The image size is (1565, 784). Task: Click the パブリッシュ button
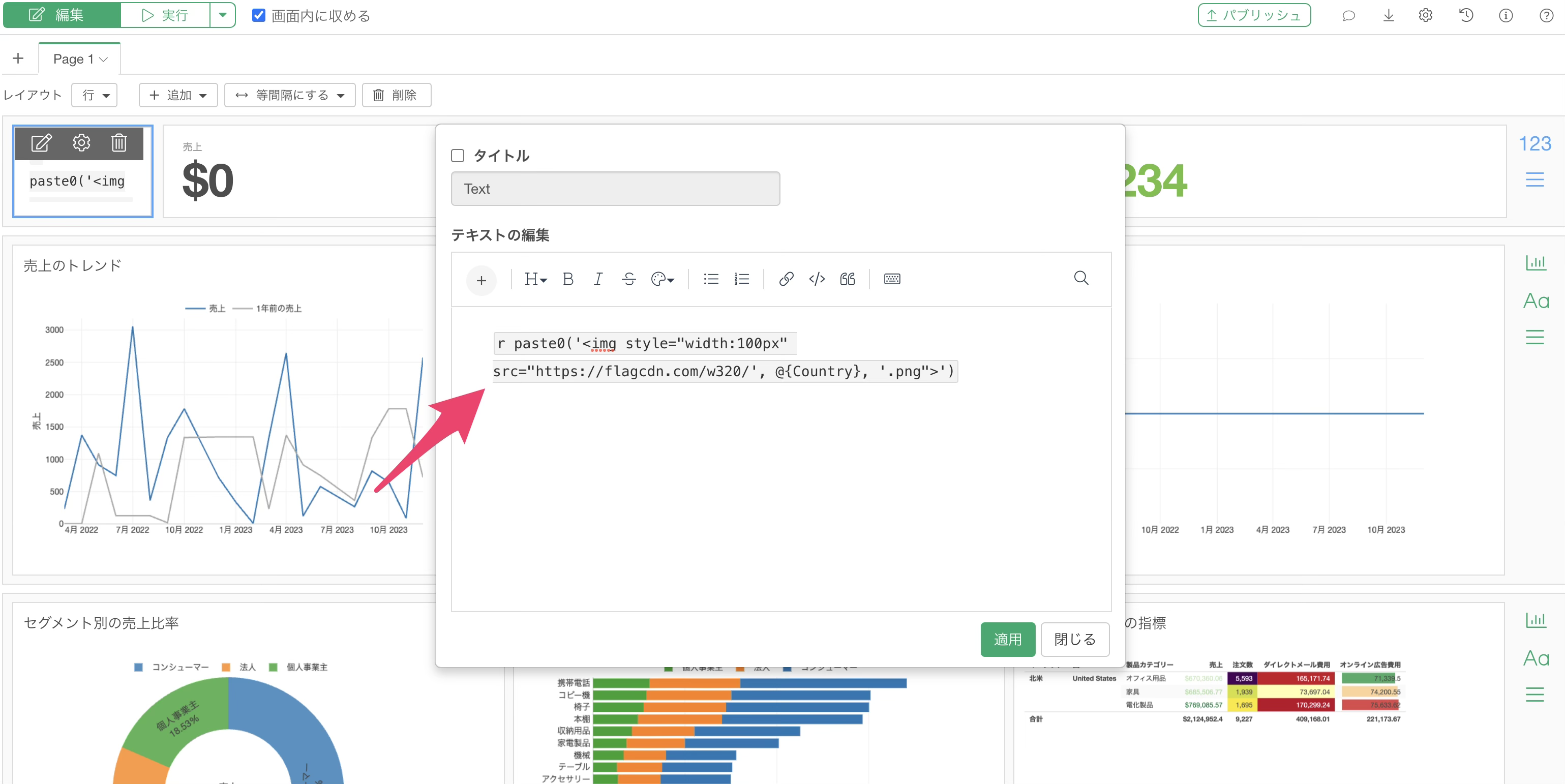1254,15
